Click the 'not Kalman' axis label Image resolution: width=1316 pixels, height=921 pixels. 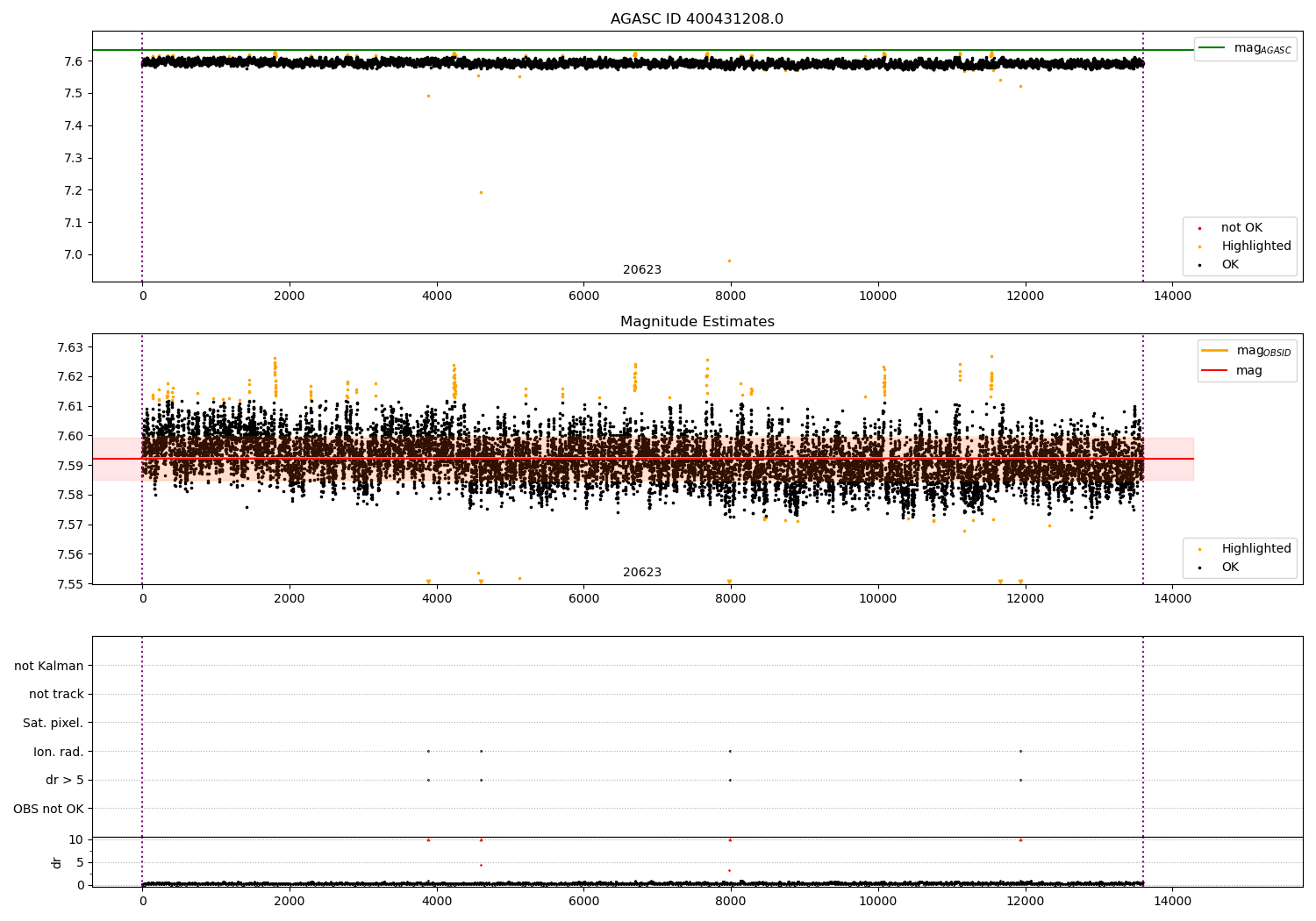pyautogui.click(x=49, y=666)
